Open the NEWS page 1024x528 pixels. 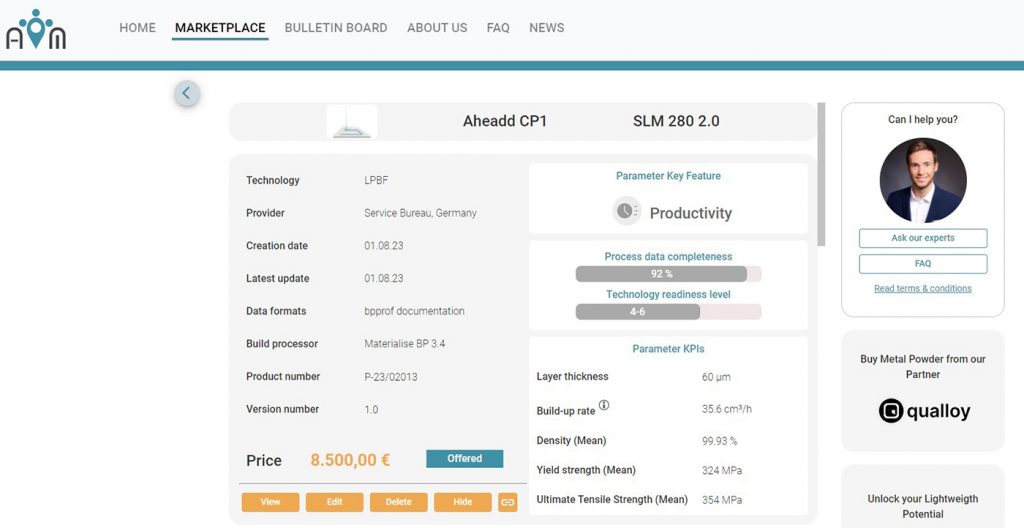pos(547,28)
